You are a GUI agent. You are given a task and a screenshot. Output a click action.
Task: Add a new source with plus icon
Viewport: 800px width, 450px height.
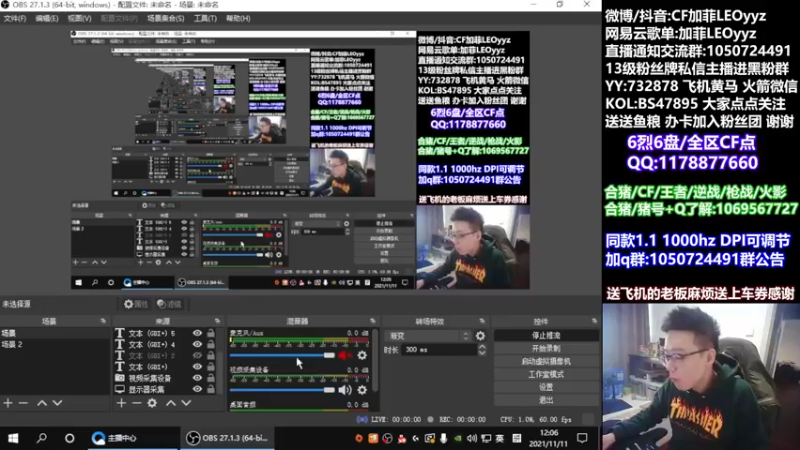tap(121, 403)
